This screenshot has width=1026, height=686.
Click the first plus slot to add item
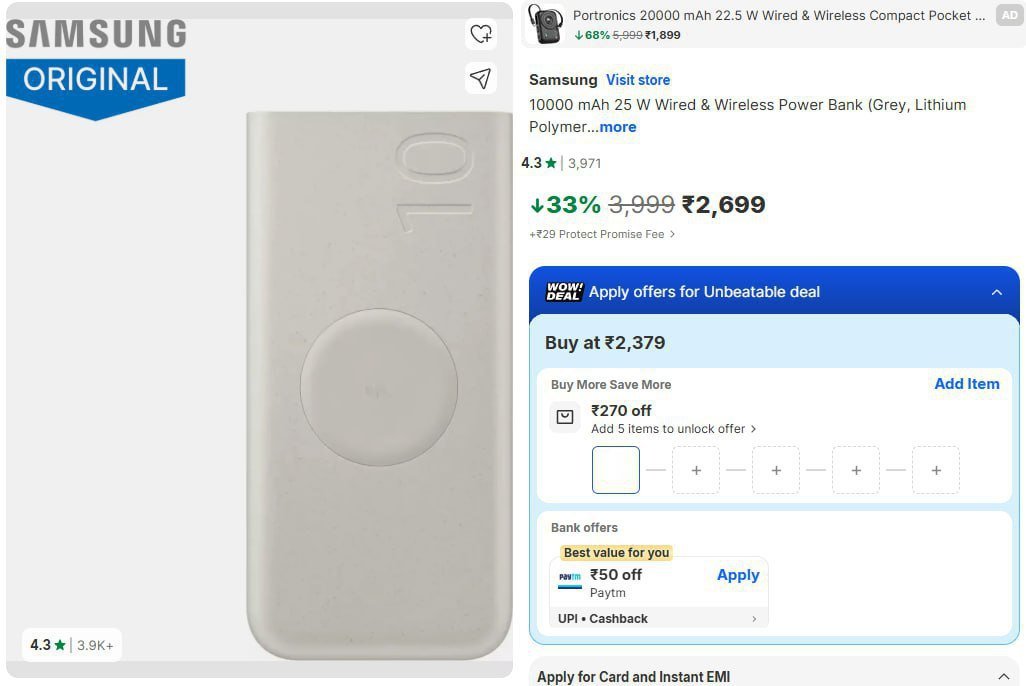696,470
